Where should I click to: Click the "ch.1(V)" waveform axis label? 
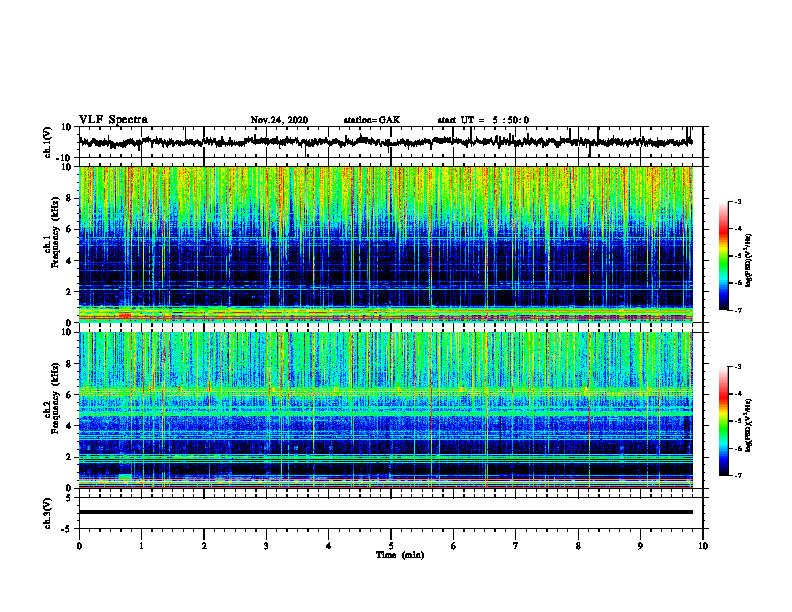[x=47, y=142]
